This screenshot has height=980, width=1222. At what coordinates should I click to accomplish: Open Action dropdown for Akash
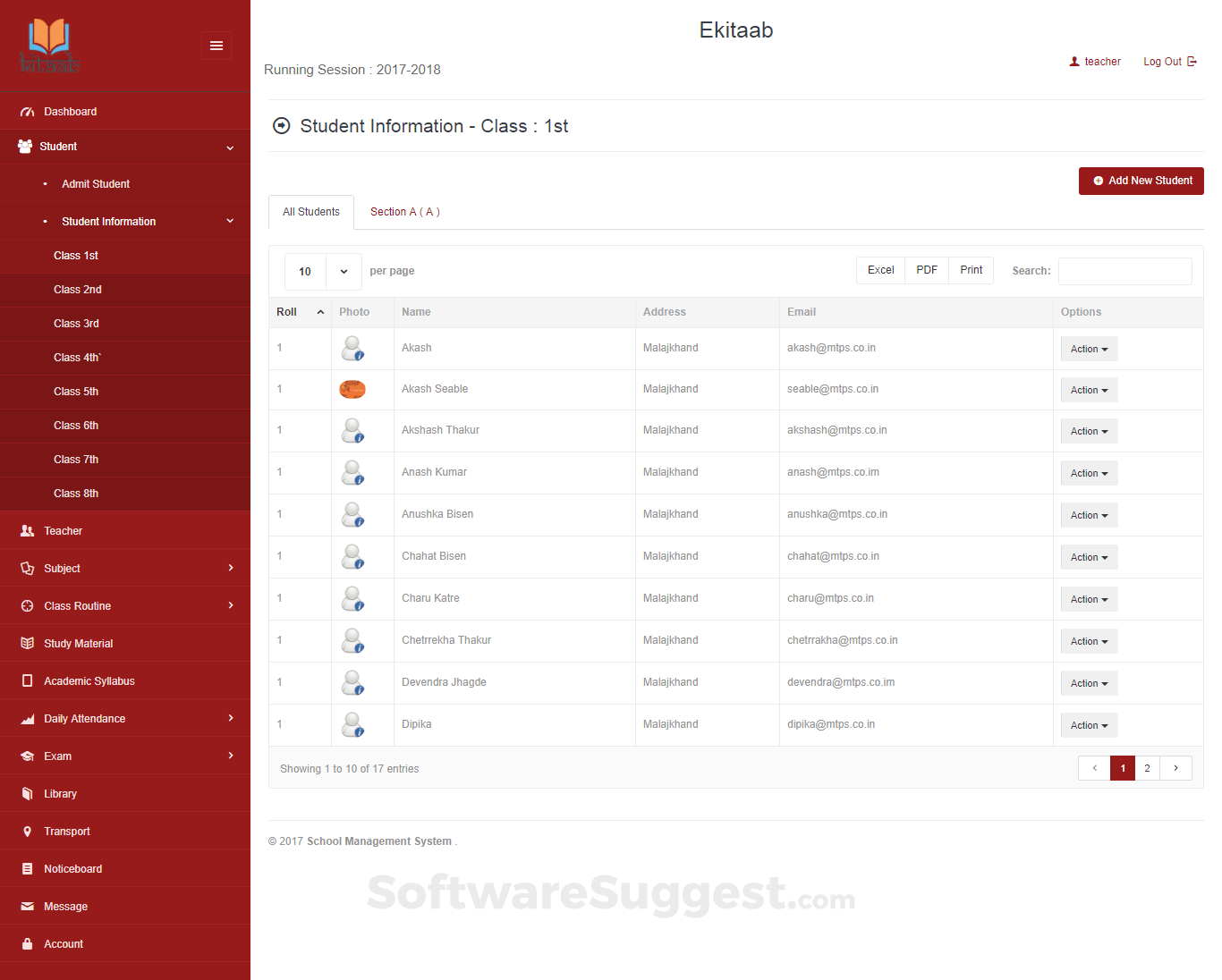1089,349
